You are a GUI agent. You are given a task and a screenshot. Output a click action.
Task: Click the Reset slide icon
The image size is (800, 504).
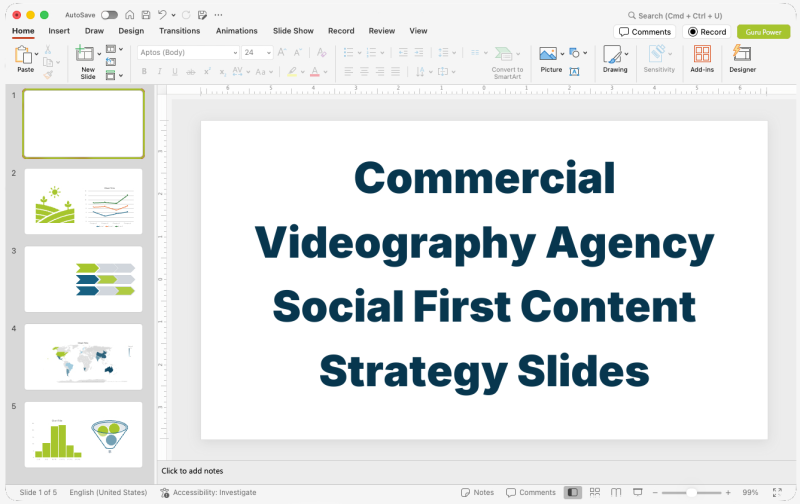click(x=111, y=62)
